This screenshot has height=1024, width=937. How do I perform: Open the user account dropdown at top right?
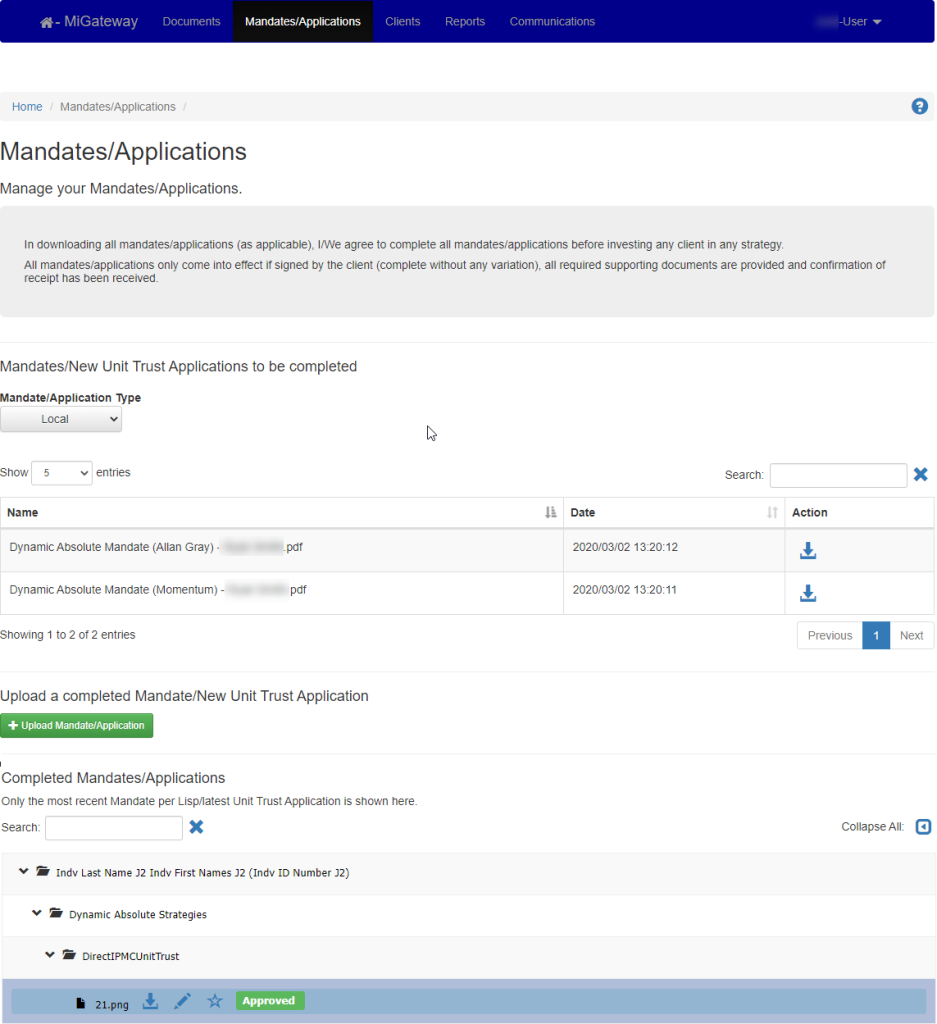click(851, 20)
